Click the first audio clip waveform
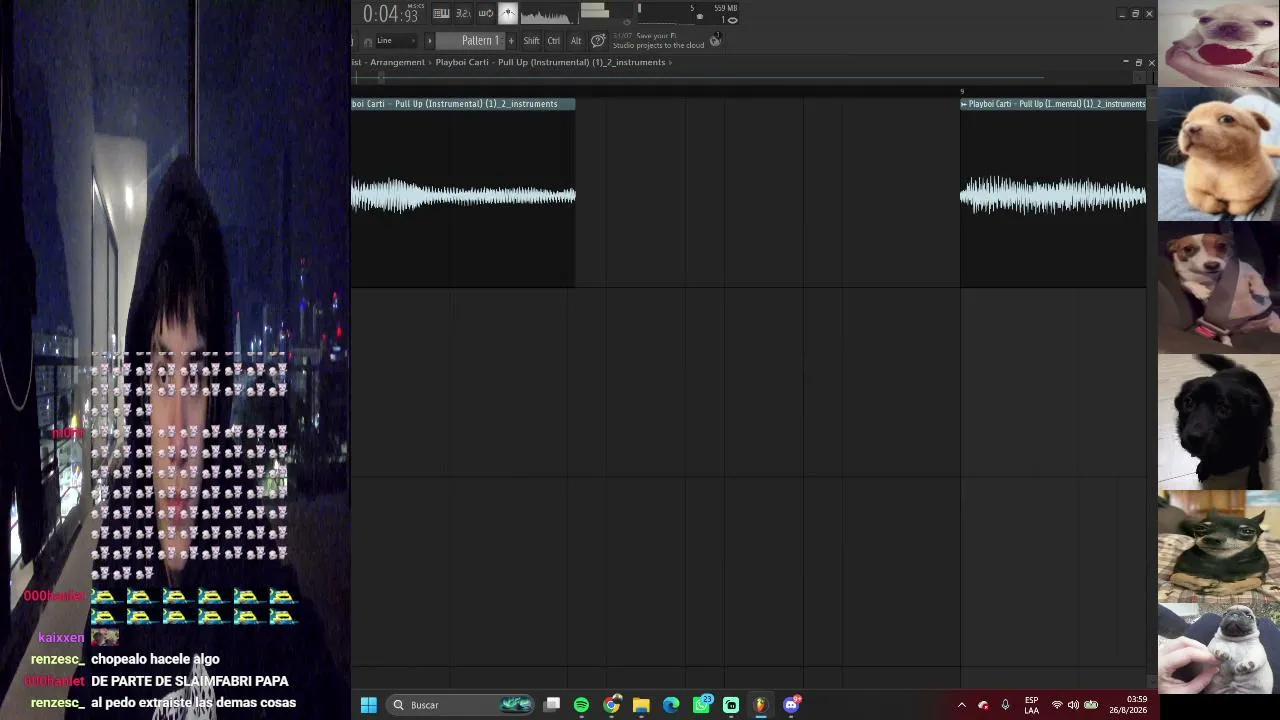The image size is (1280, 720). point(463,196)
